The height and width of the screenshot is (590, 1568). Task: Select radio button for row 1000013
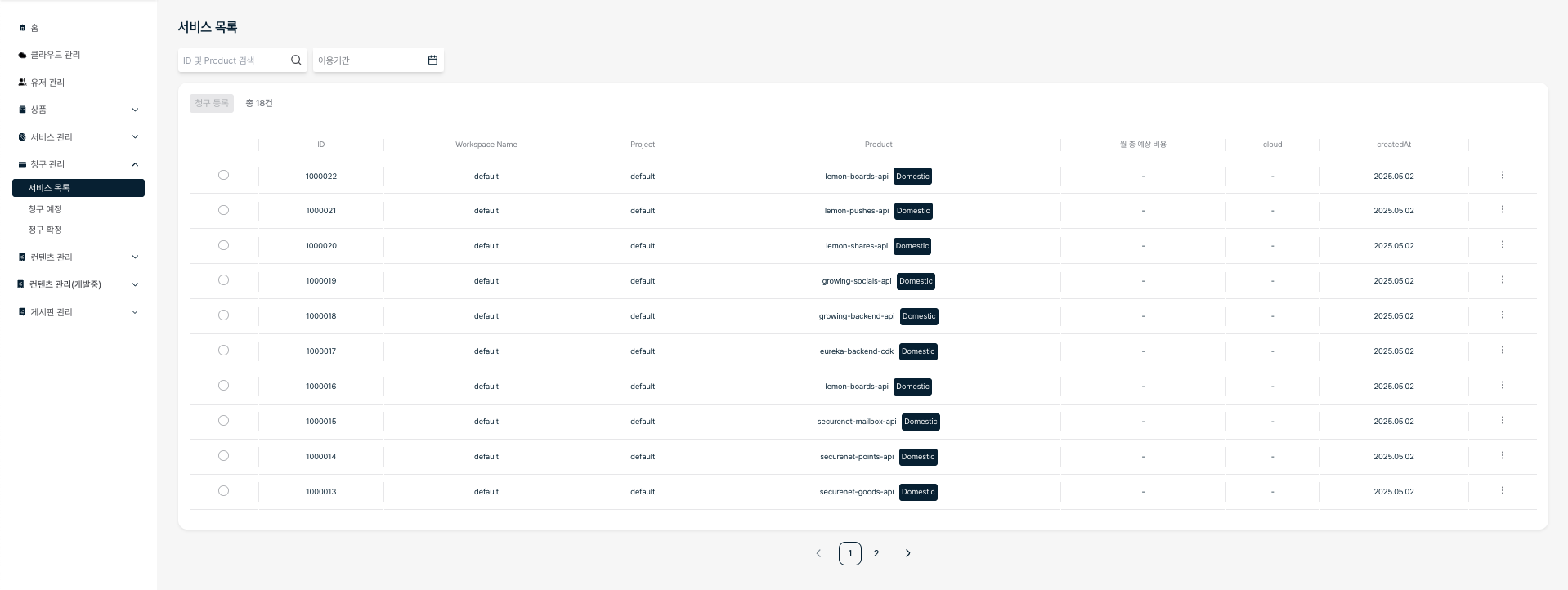(223, 491)
